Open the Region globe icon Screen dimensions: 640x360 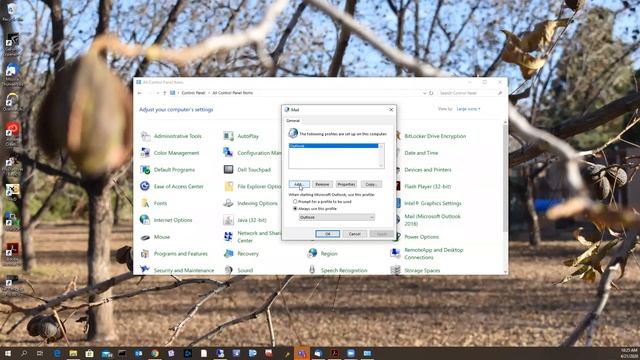(313, 253)
